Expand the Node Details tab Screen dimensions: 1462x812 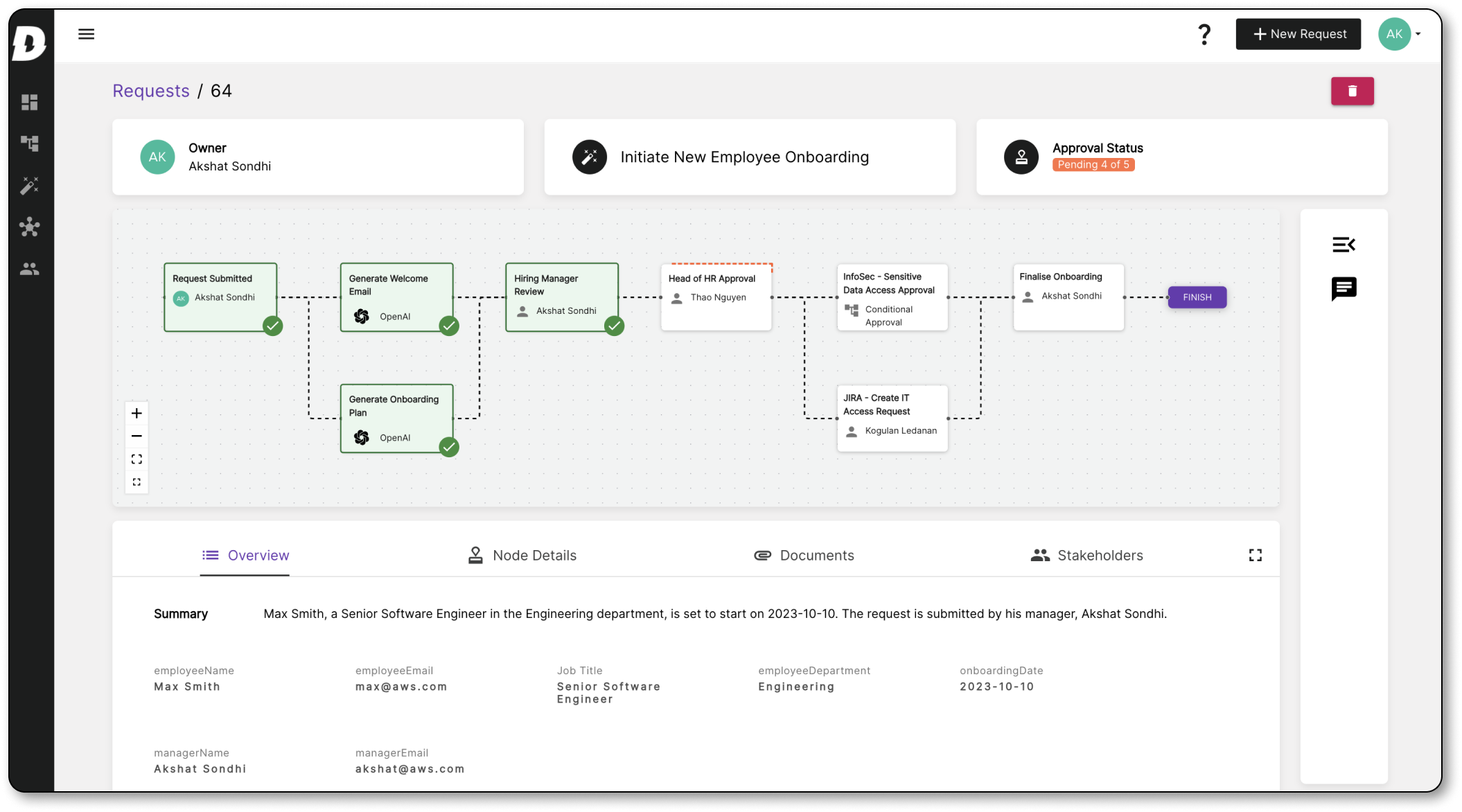(534, 555)
